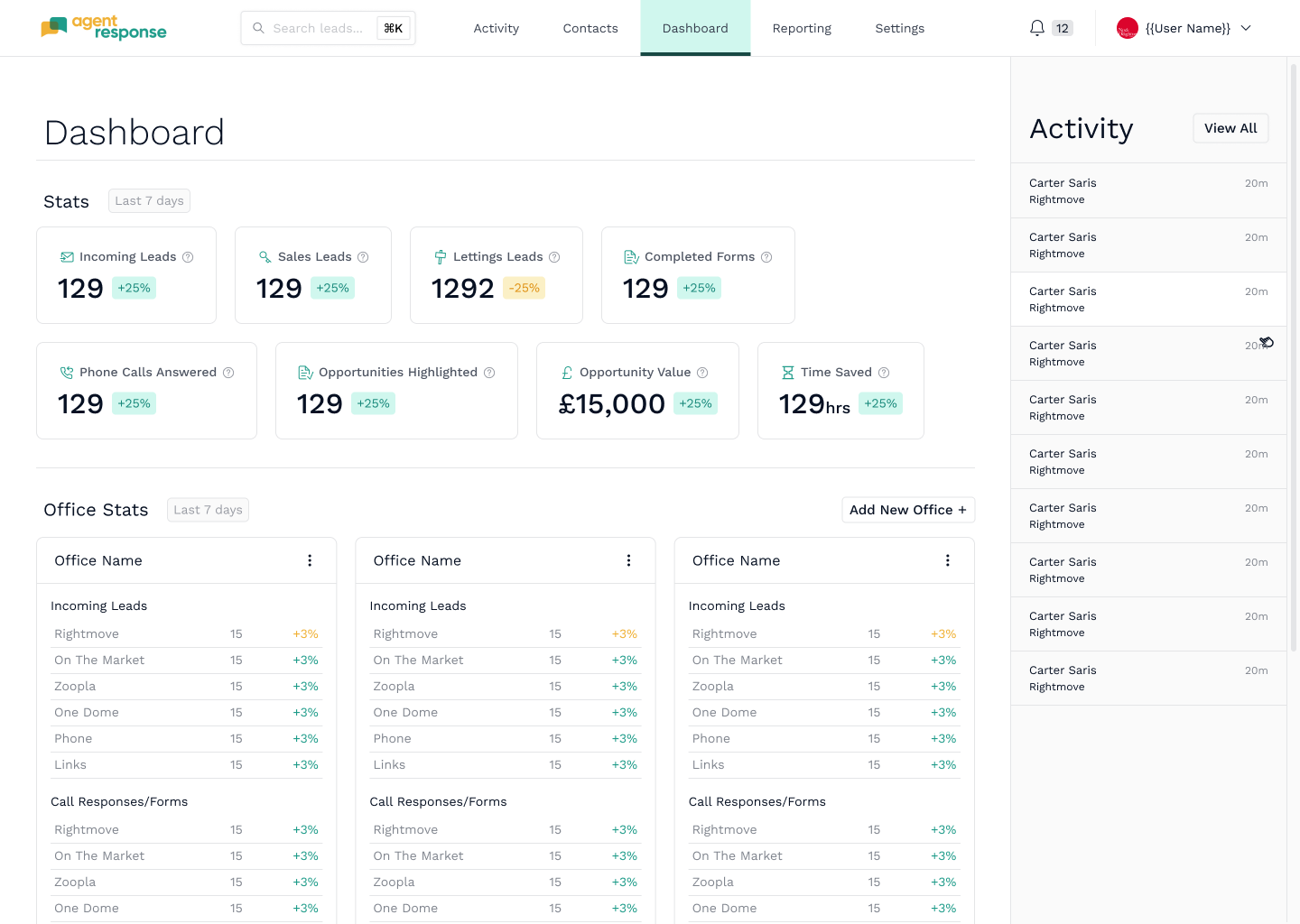This screenshot has width=1300, height=924.
Task: Click info icon beside Completed Forms
Action: (x=766, y=257)
